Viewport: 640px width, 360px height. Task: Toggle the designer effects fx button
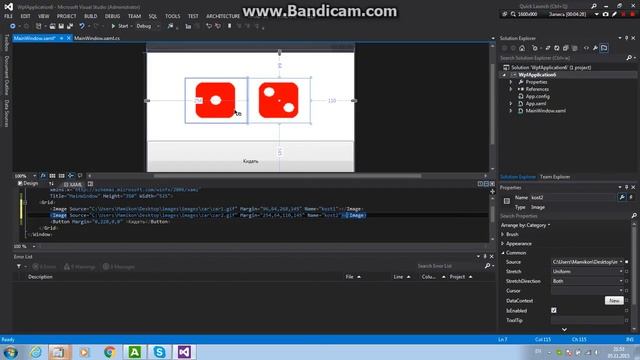(x=43, y=176)
